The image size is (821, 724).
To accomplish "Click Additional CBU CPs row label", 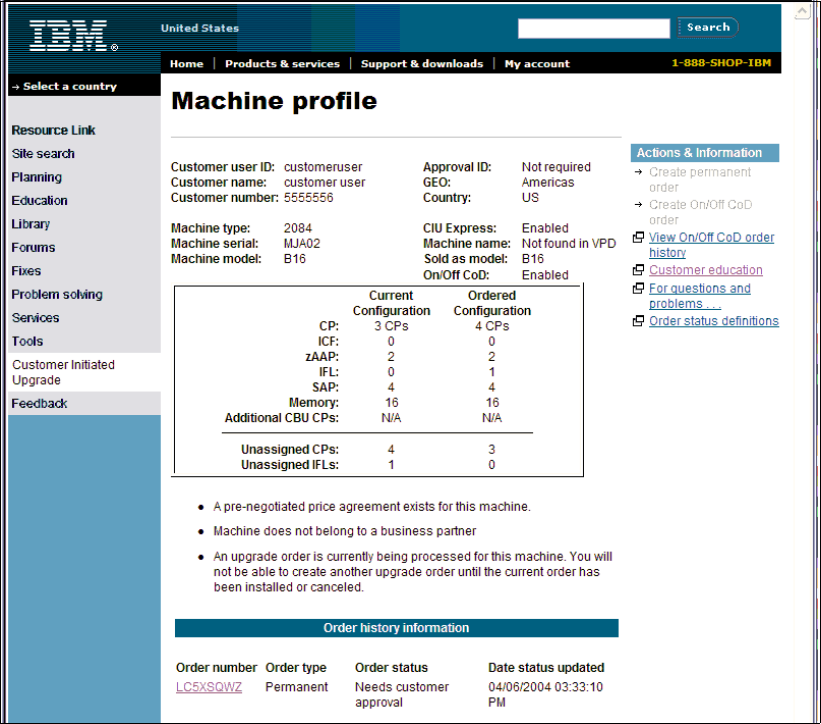I will (x=282, y=418).
